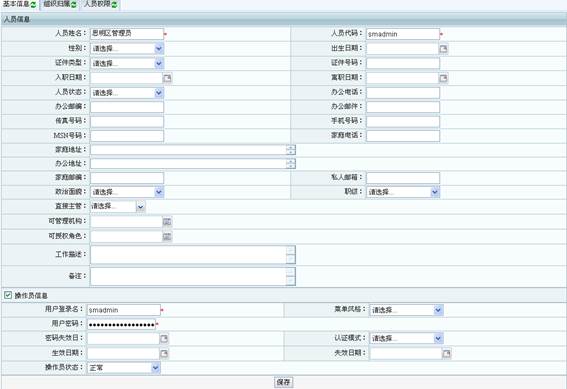Open calendar picker for 出生日期
The image size is (567, 389).
click(443, 48)
